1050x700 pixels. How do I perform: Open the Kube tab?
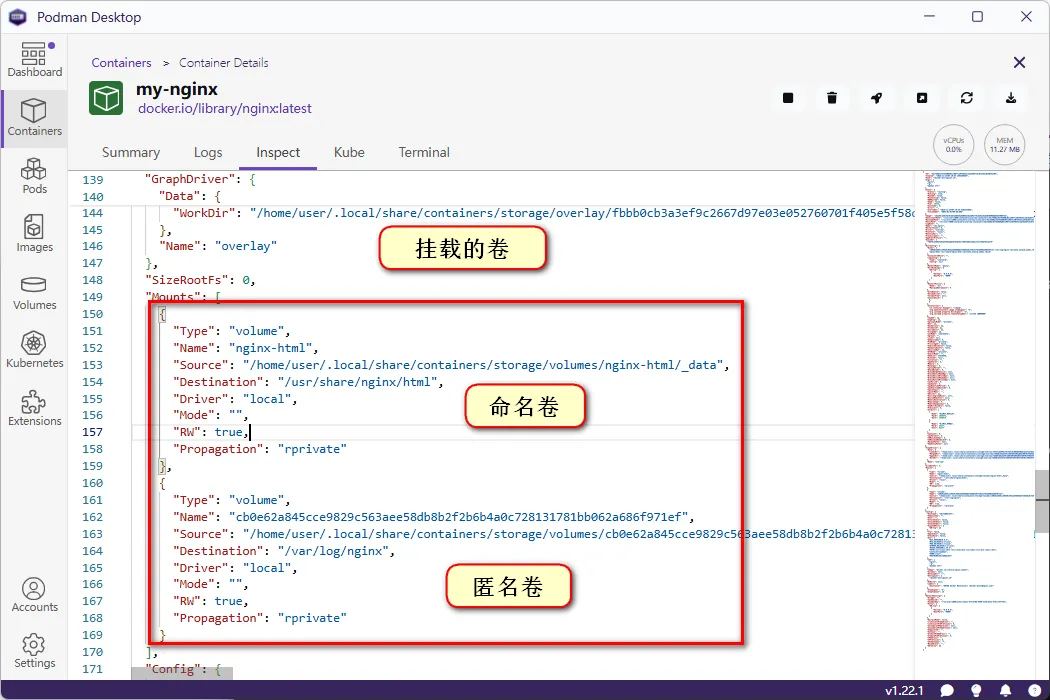click(x=349, y=153)
